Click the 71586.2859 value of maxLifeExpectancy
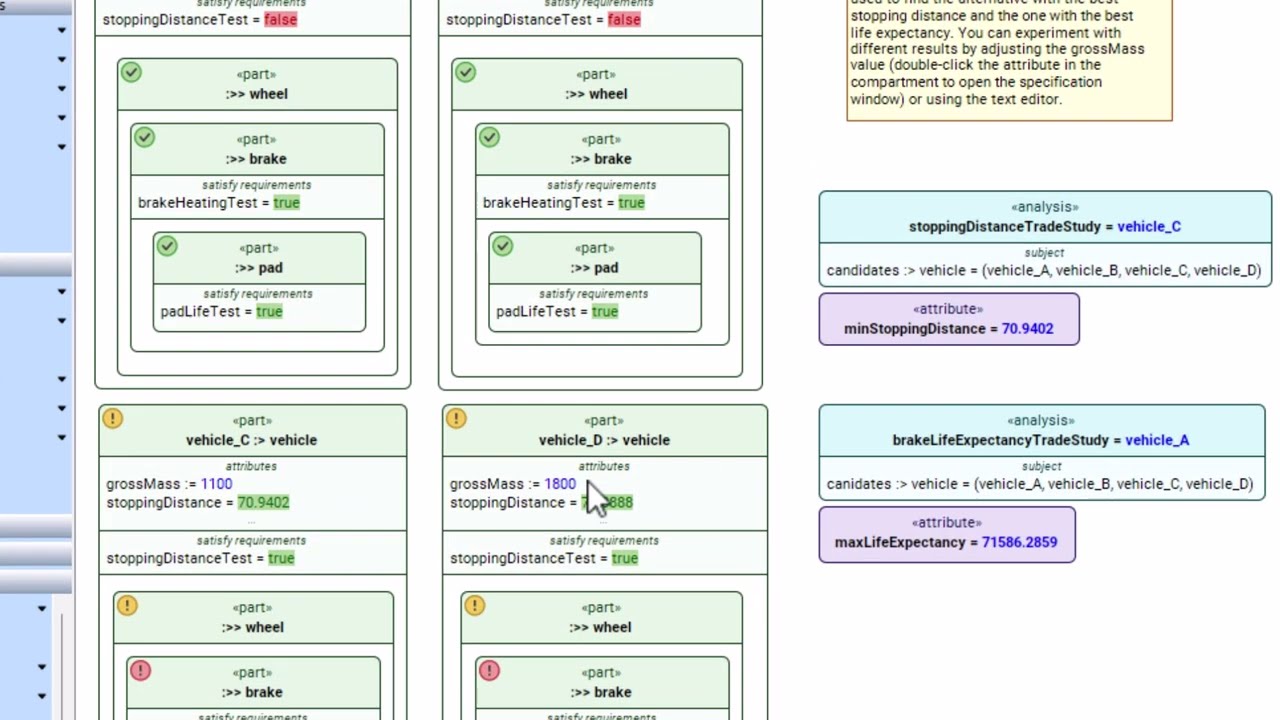This screenshot has height=720, width=1280. 1019,543
